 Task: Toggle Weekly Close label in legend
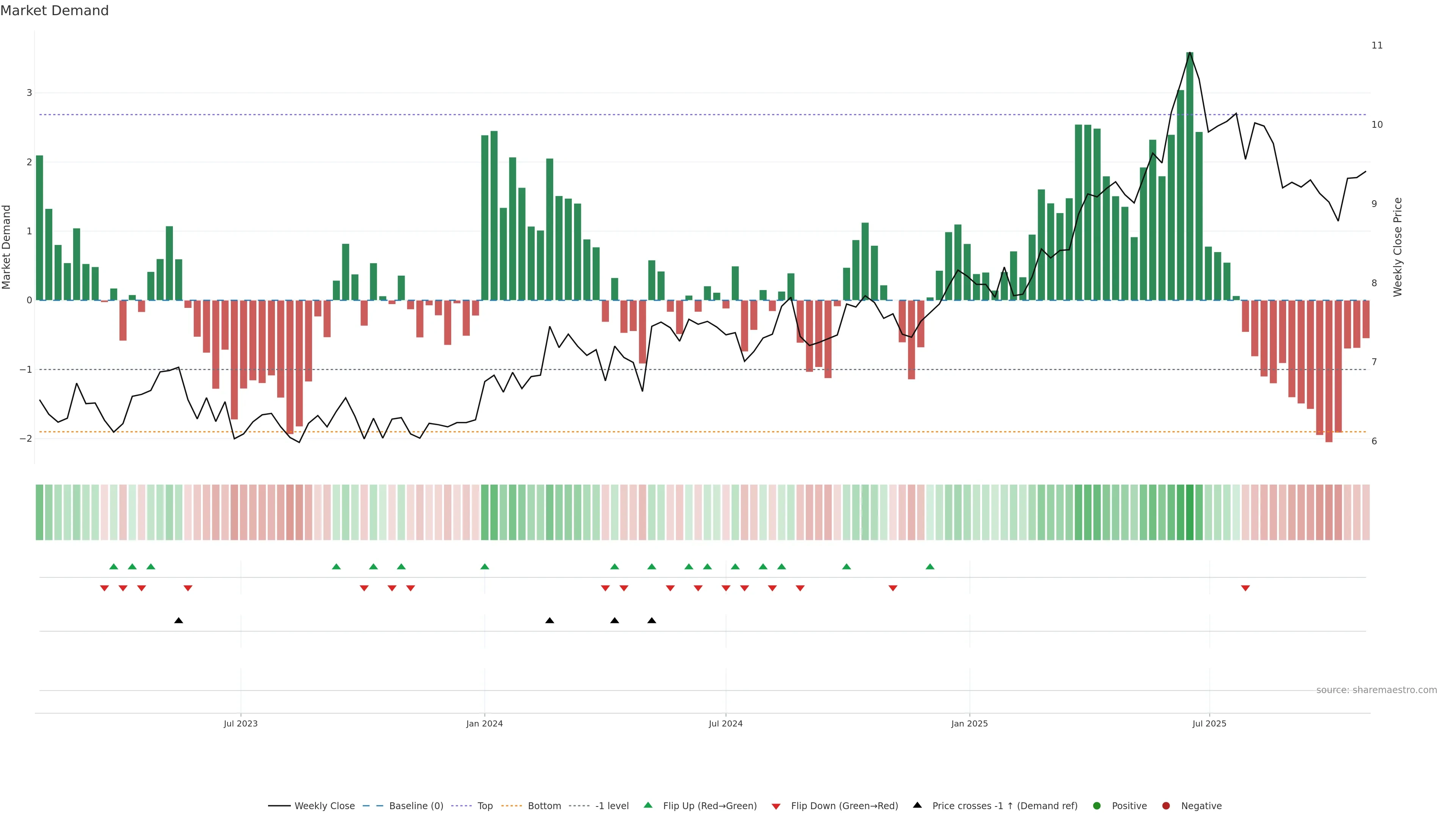tap(325, 805)
